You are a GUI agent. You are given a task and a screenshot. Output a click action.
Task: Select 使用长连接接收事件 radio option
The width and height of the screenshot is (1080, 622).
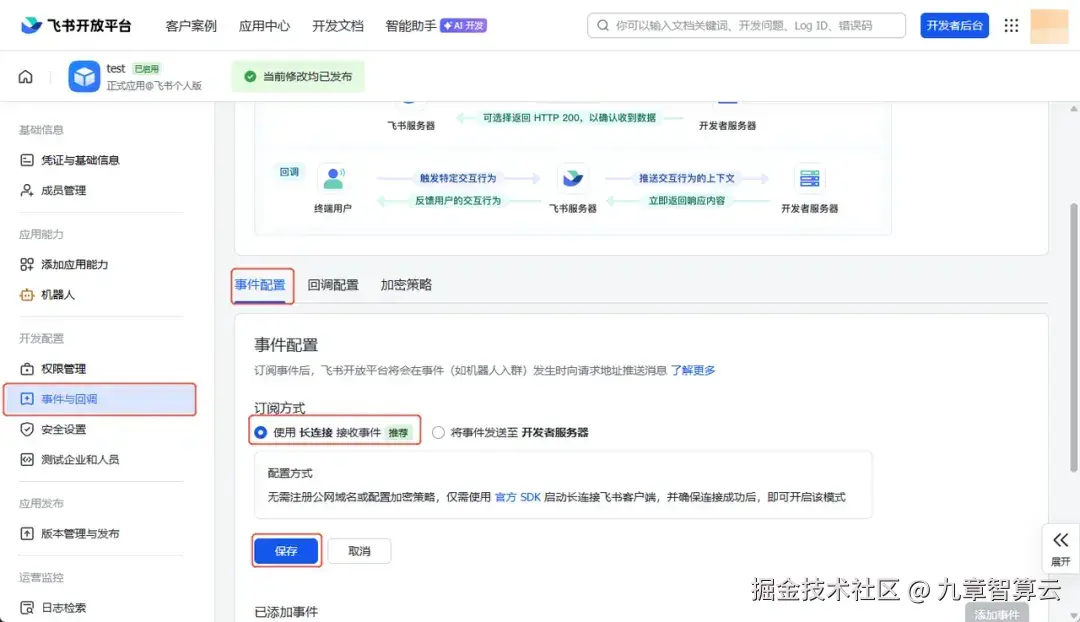tap(260, 433)
